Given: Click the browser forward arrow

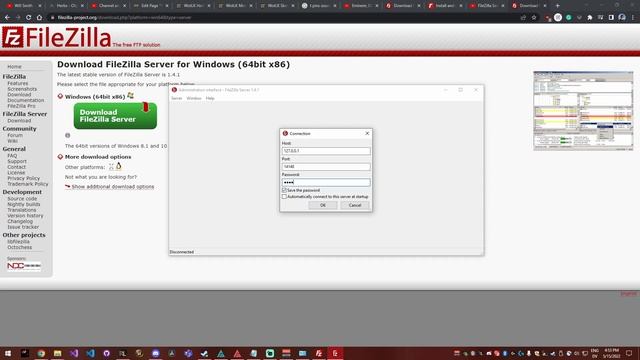Looking at the screenshot, I should point(18,18).
